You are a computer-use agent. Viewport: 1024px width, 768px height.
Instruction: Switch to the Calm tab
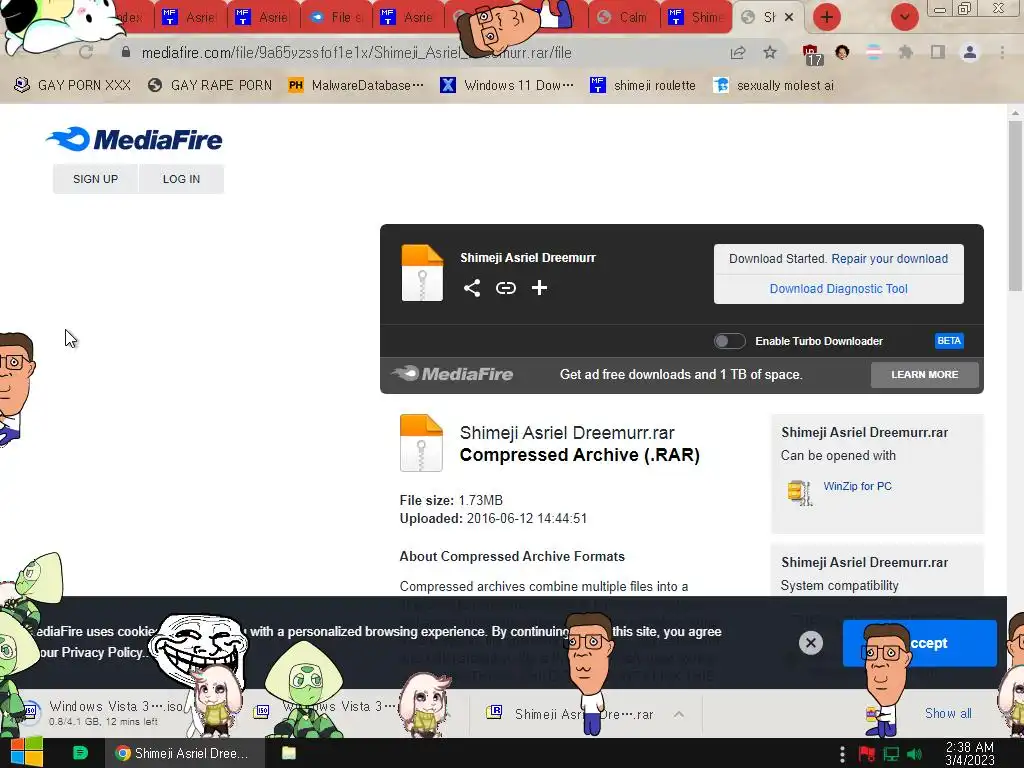coord(624,18)
